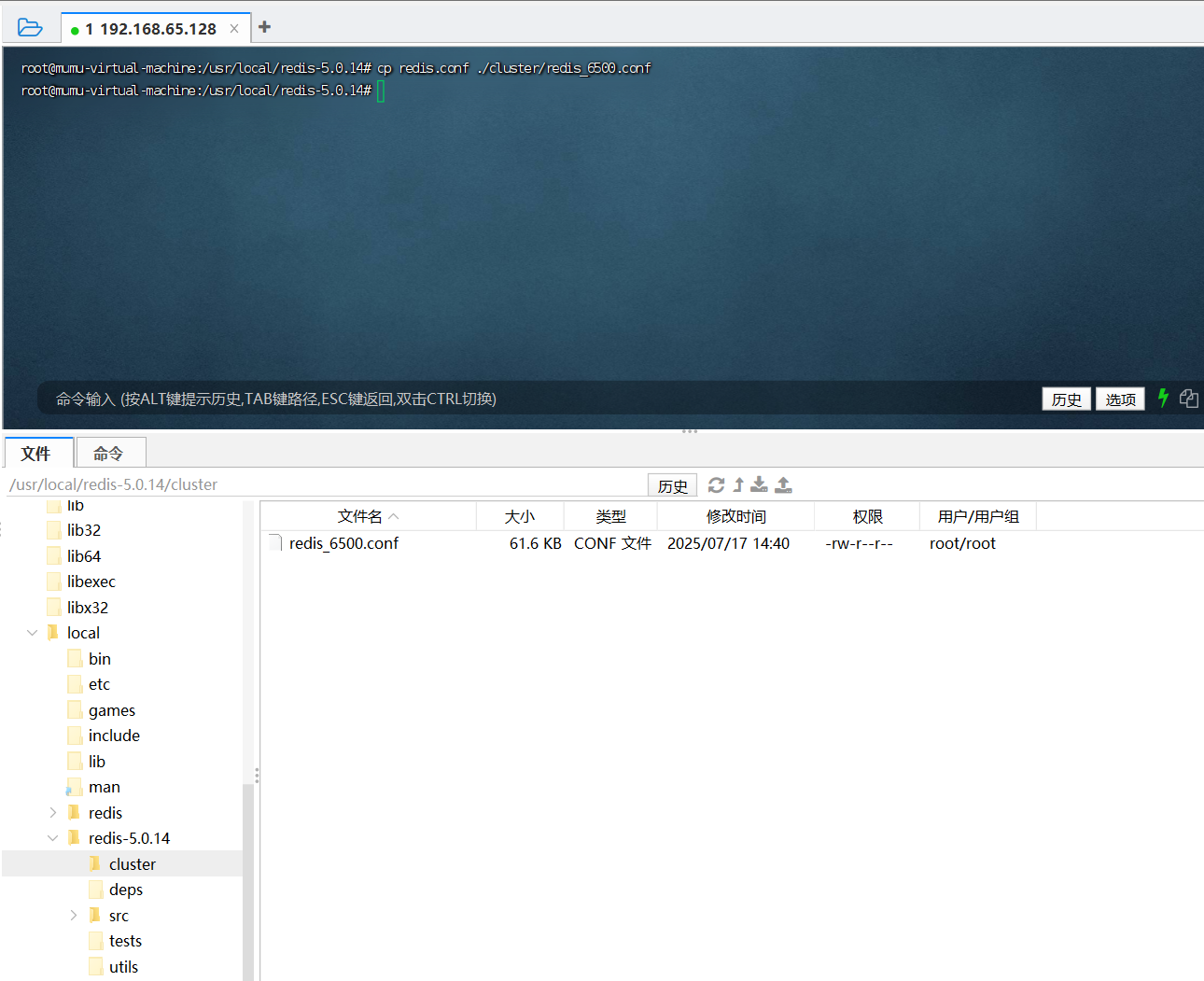Sort files by 文件名 column header

point(359,515)
